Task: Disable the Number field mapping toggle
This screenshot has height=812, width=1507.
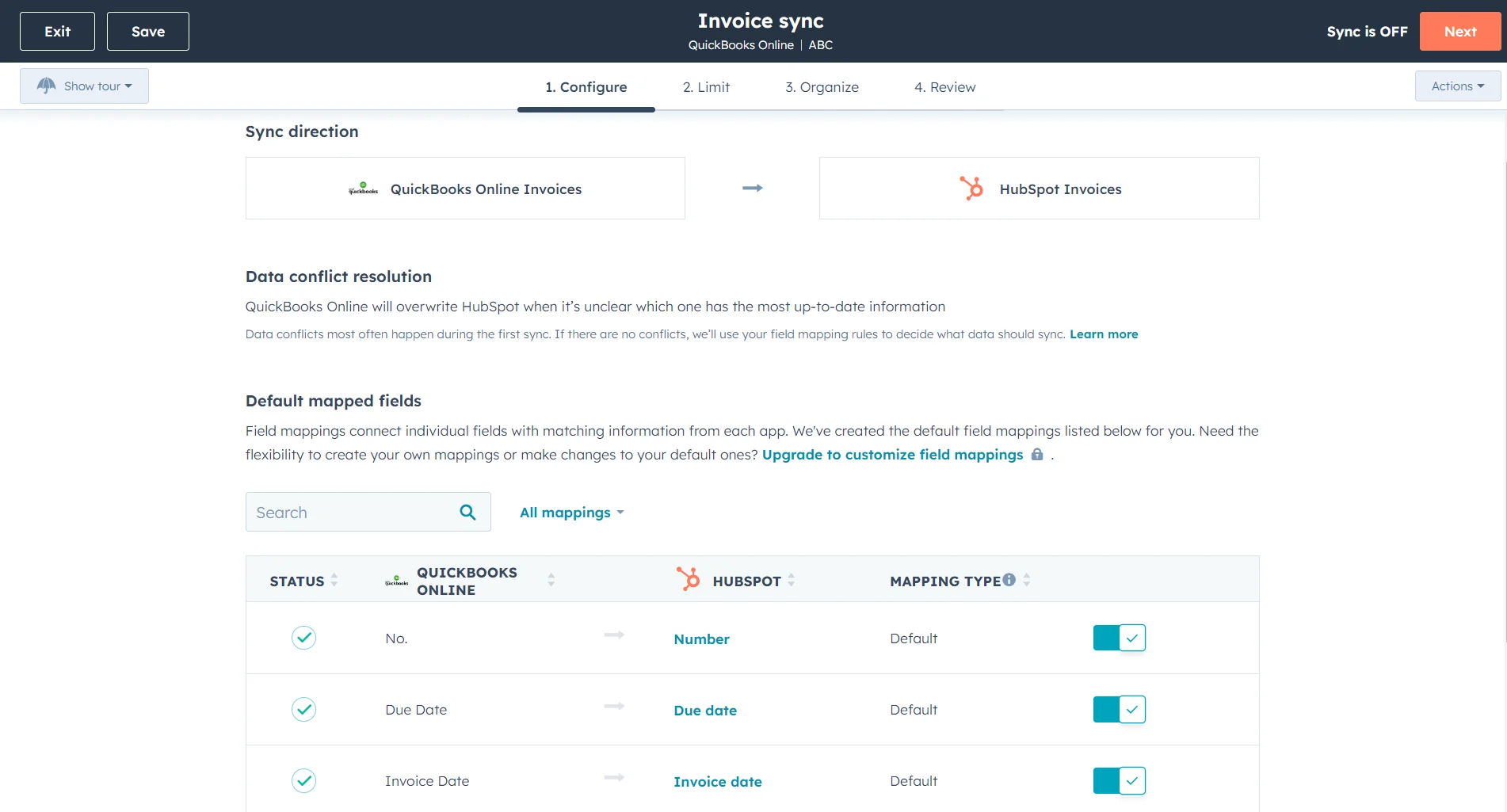Action: click(1119, 637)
